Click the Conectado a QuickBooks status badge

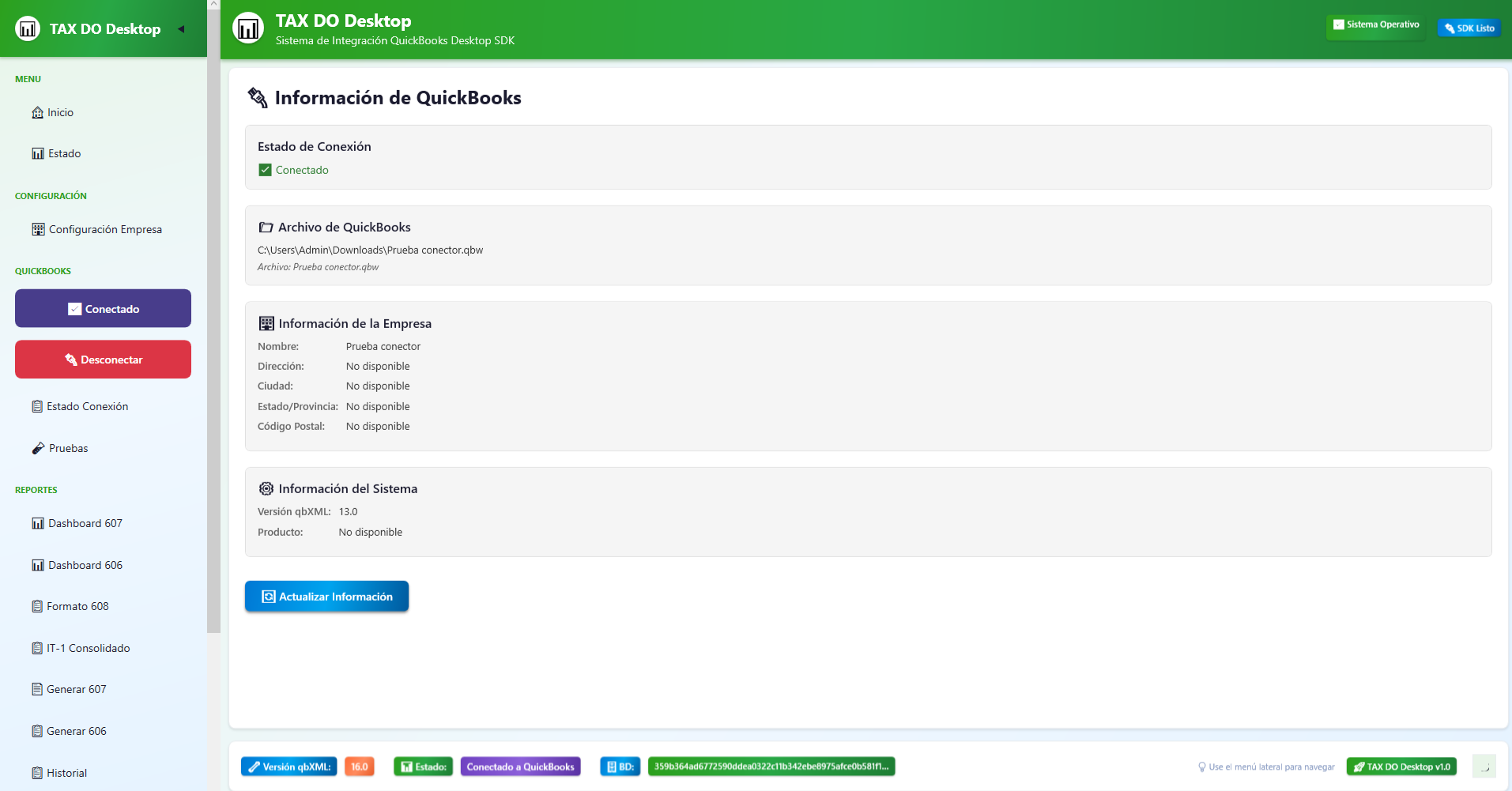tap(520, 767)
